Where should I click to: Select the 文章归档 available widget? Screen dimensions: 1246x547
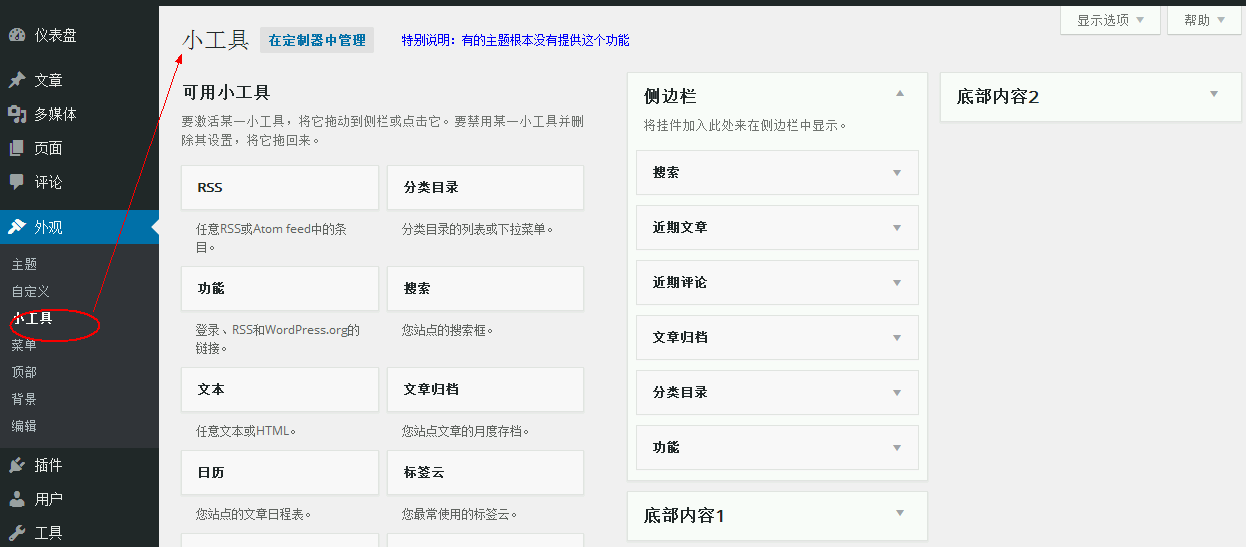click(x=485, y=389)
